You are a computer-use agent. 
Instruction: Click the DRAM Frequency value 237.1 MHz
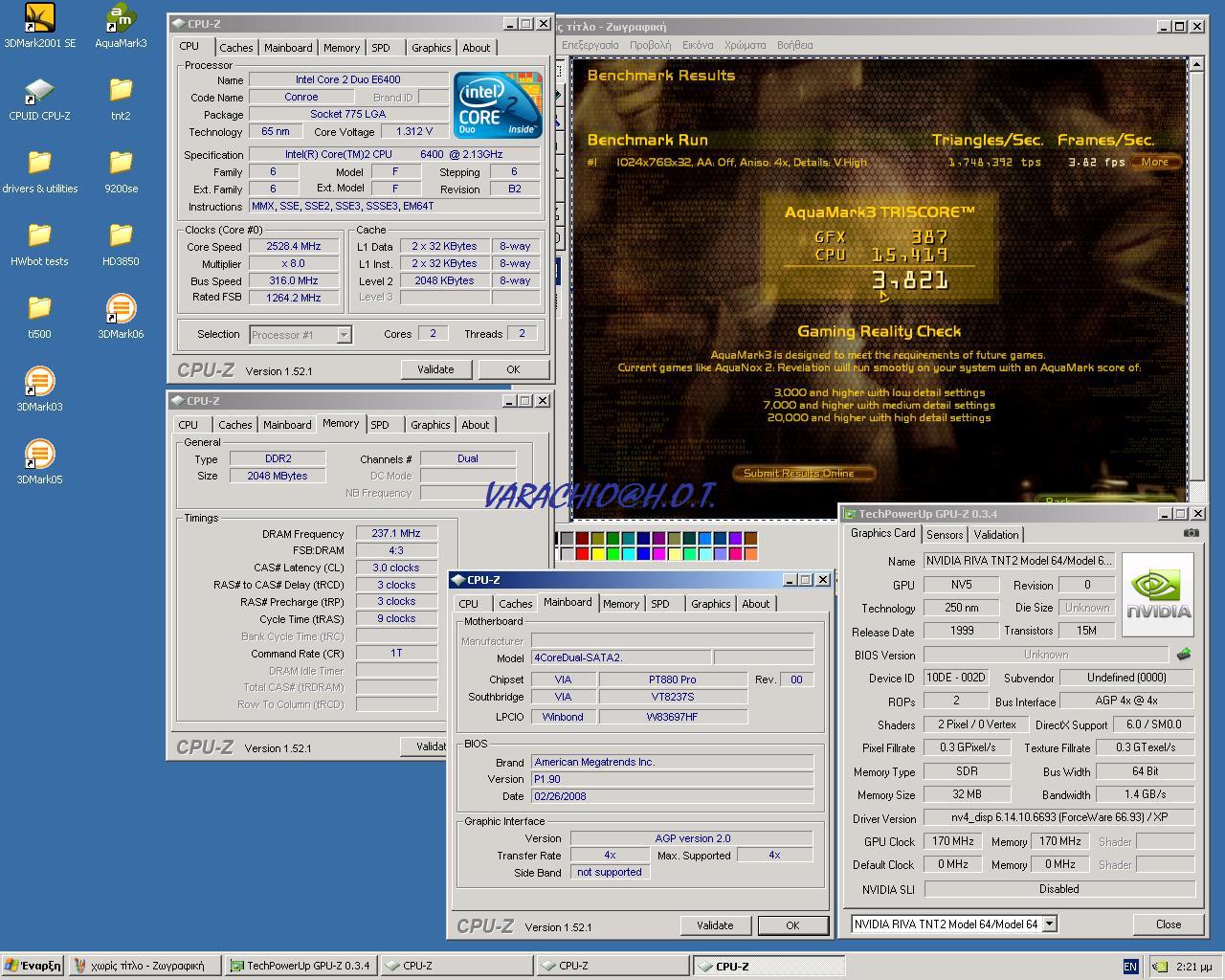pos(396,534)
